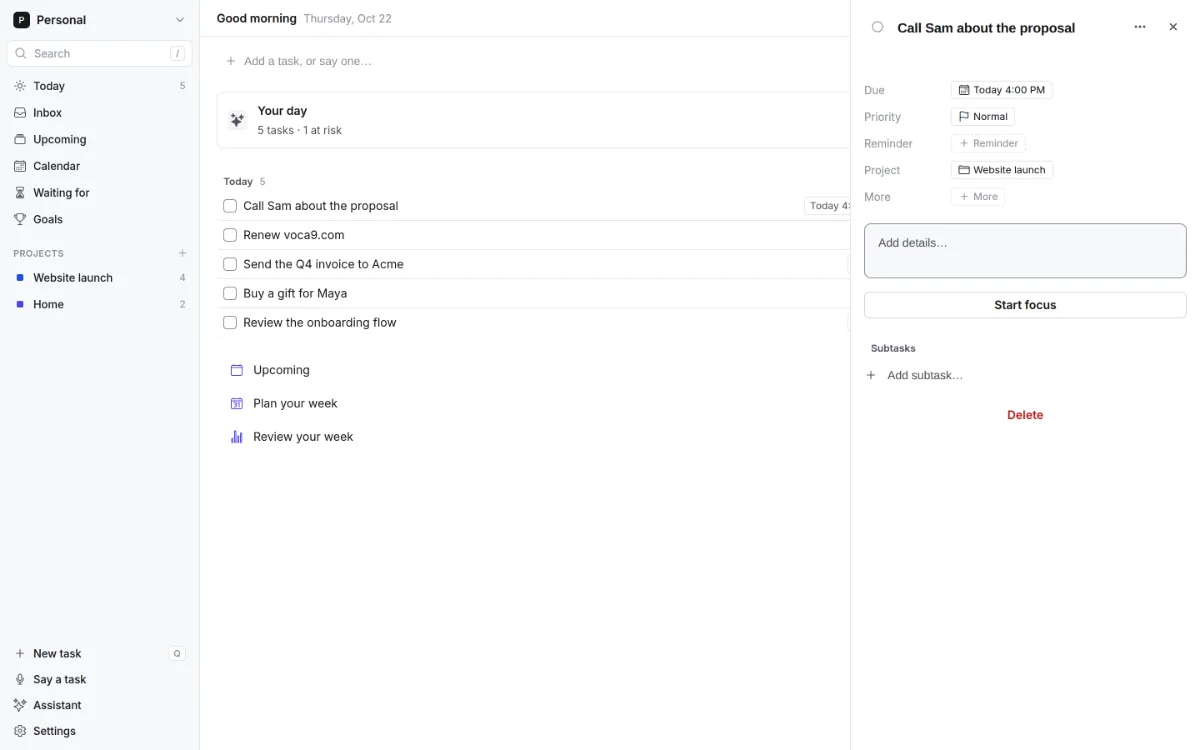
Task: Add a new project with plus icon
Action: pos(182,253)
